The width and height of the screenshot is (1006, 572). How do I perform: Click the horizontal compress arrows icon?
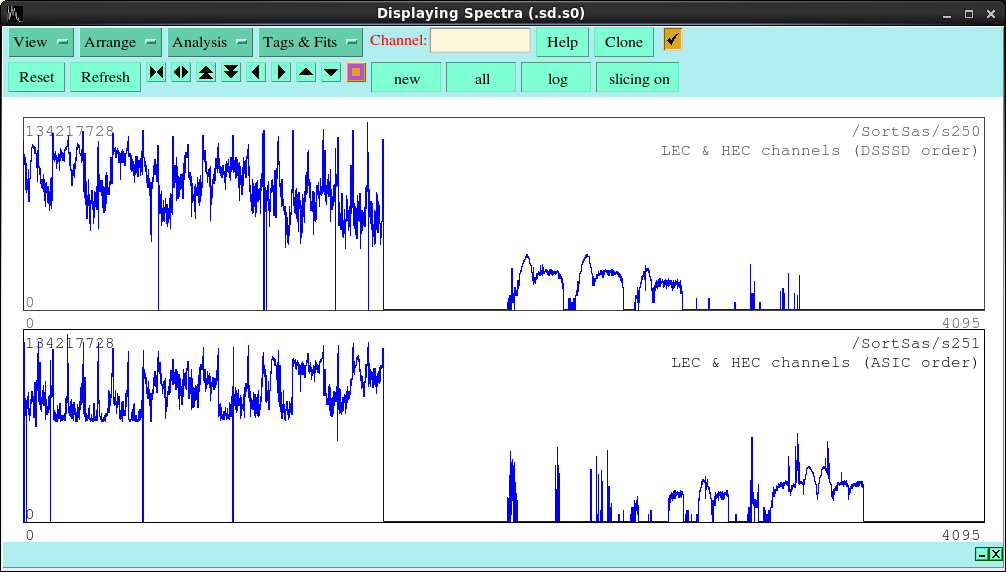156,73
